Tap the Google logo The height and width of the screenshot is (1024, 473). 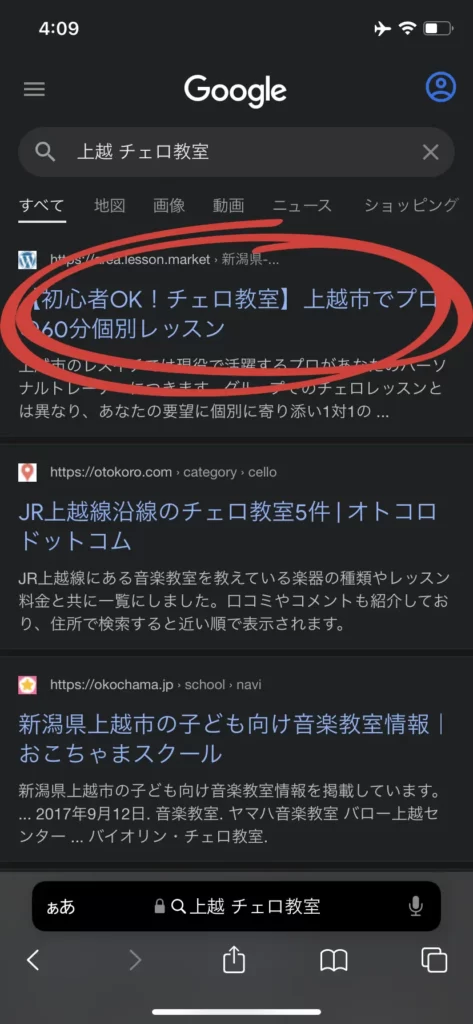pos(235,90)
